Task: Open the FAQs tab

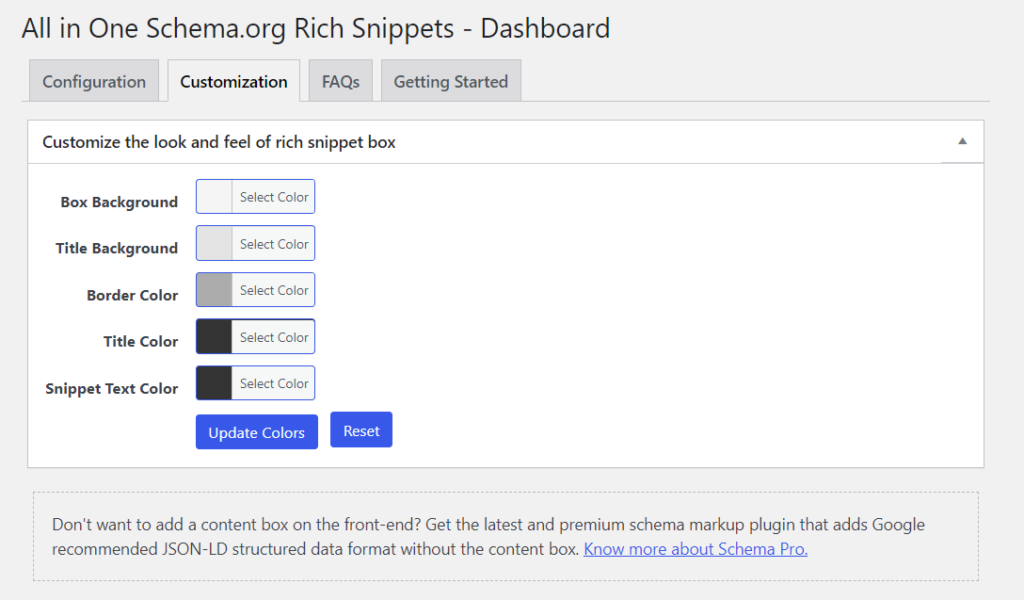Action: click(341, 82)
